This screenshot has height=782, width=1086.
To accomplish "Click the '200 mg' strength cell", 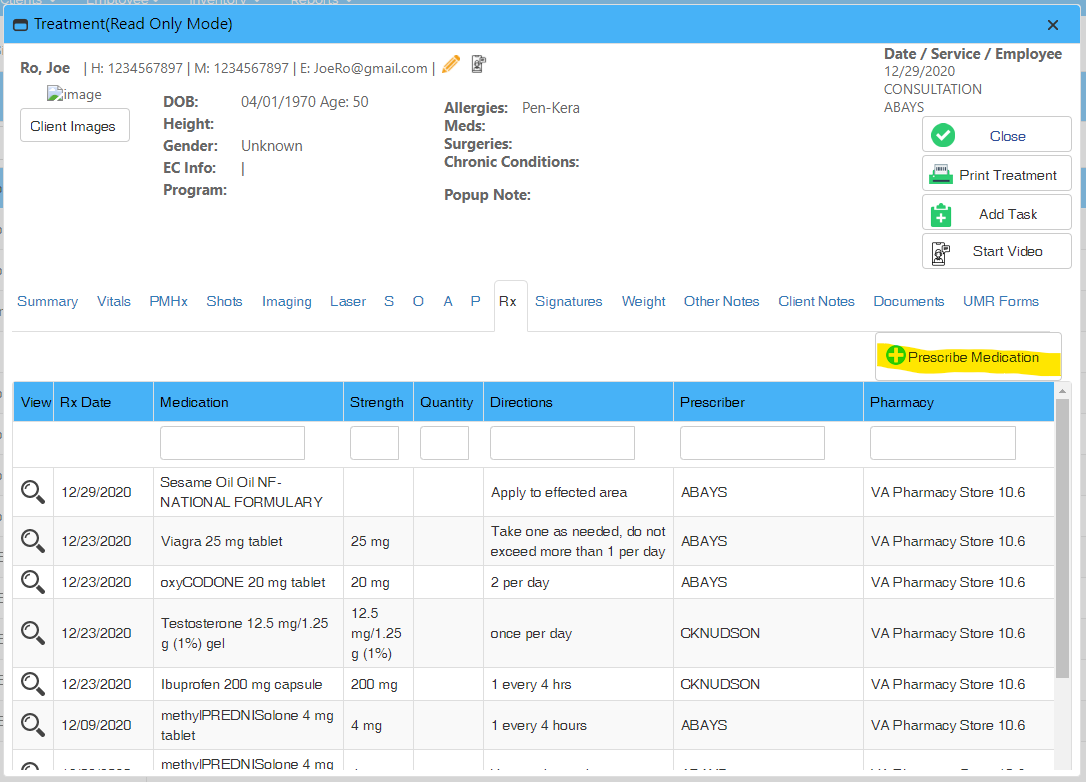I will [378, 684].
